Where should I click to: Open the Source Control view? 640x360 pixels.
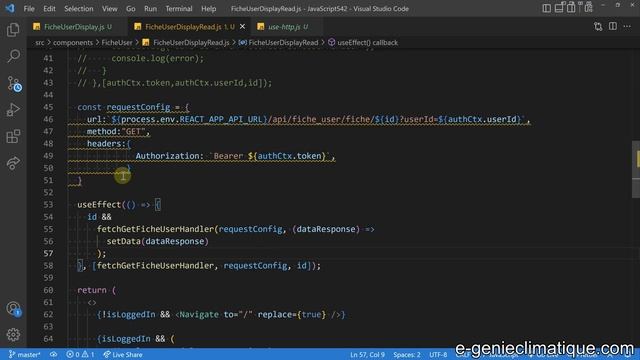pyautogui.click(x=14, y=84)
